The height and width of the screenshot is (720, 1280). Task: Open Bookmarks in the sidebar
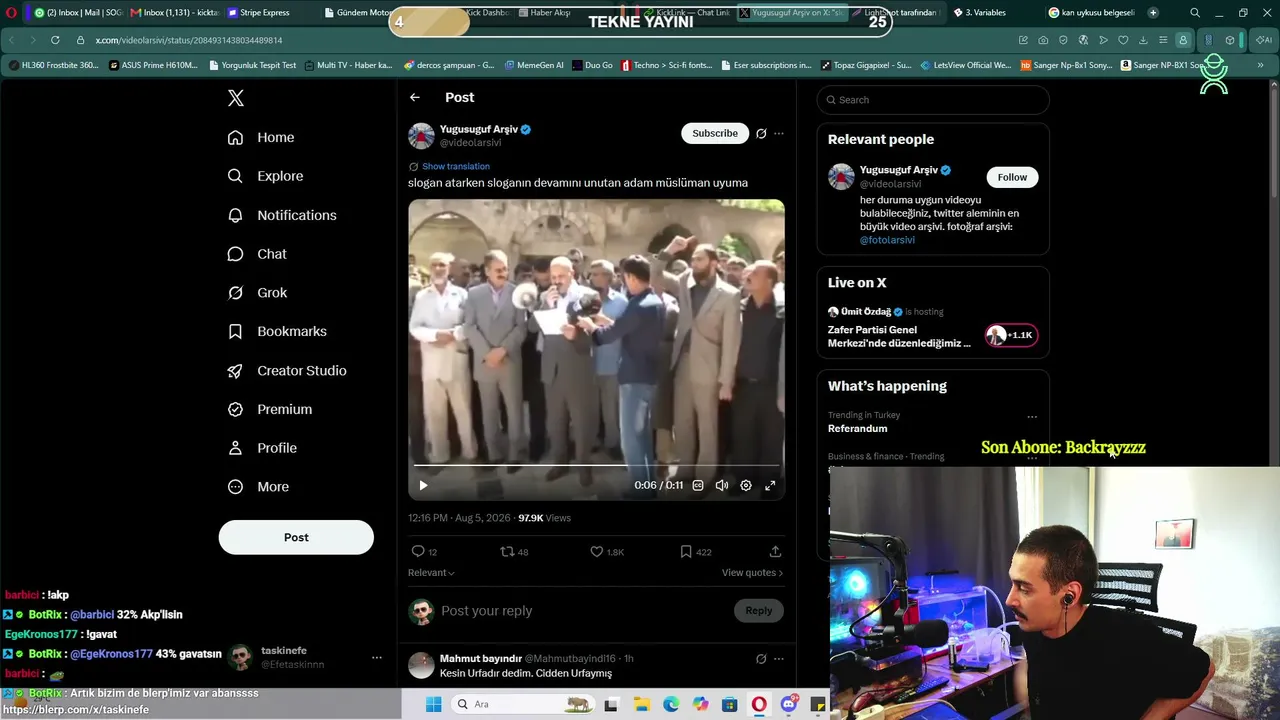coord(277,331)
